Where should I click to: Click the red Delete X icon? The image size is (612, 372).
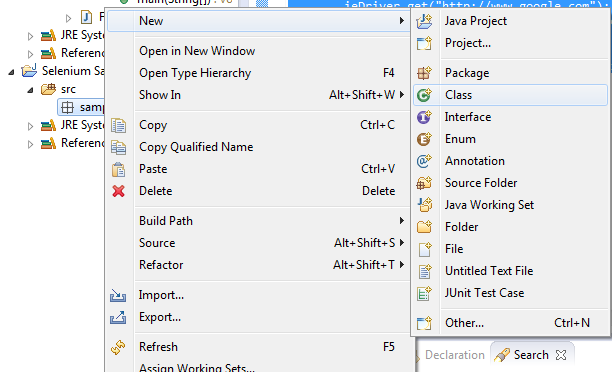tap(118, 191)
